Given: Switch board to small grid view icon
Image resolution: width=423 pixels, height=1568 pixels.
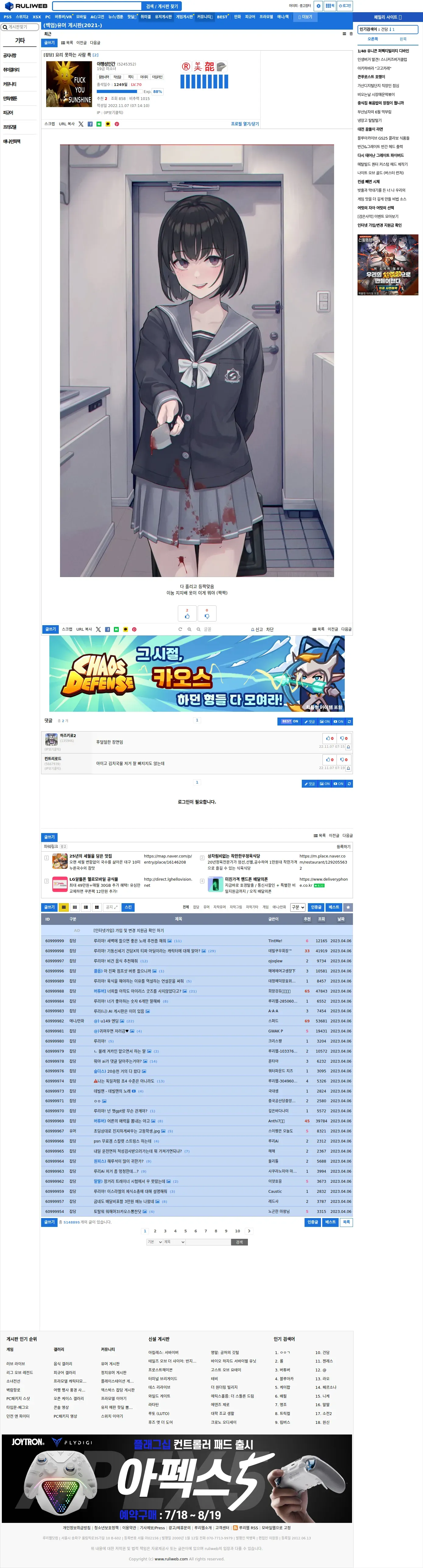Looking at the screenshot, I should click(75, 907).
